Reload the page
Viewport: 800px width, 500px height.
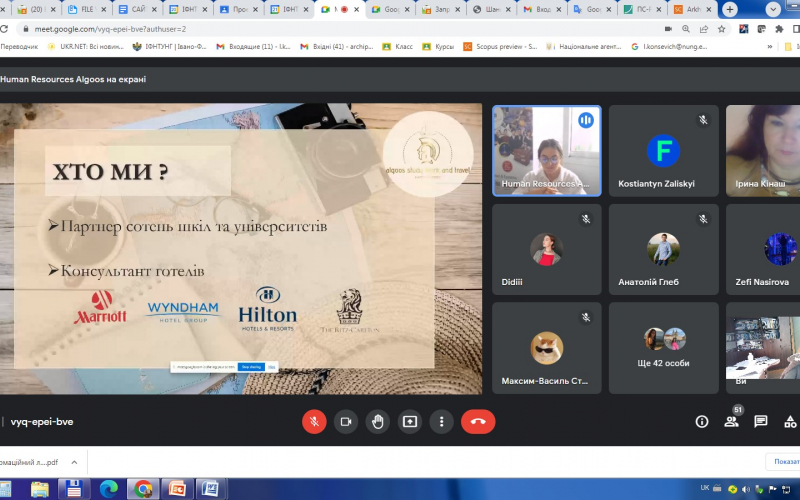[4, 29]
